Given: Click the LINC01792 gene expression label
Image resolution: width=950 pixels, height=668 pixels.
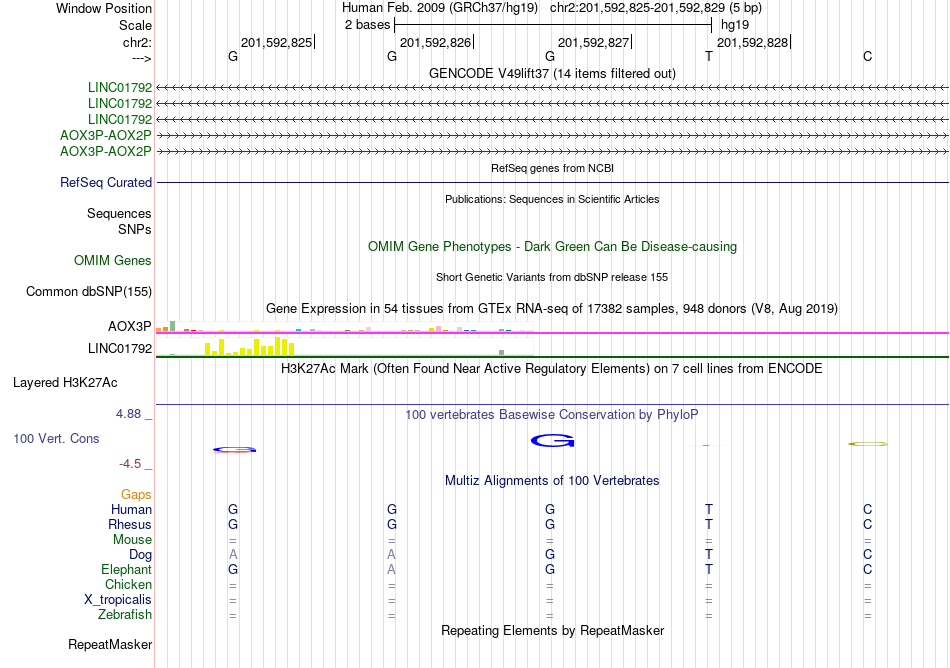Looking at the screenshot, I should point(120,348).
